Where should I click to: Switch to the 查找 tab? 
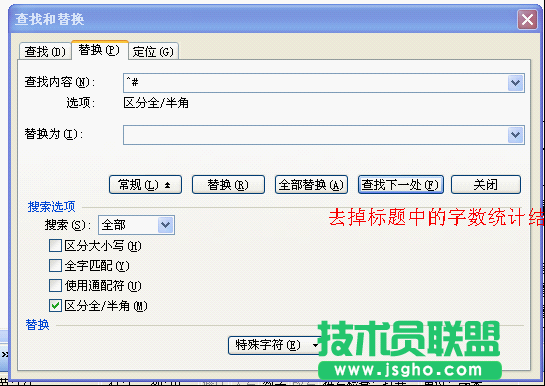point(45,51)
